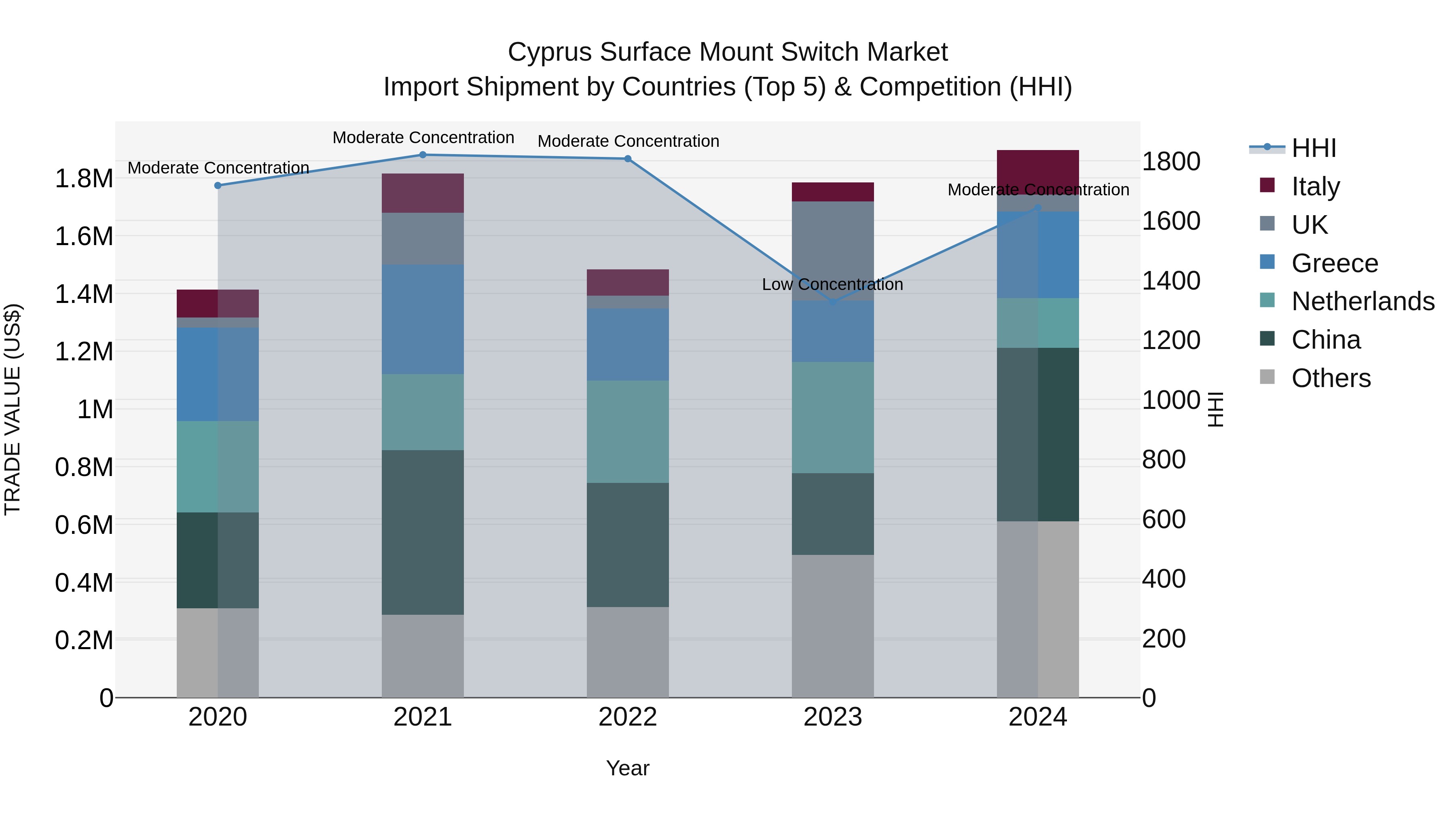This screenshot has width=1456, height=819.
Task: Click the China segment of 2021 bar
Action: tap(423, 531)
